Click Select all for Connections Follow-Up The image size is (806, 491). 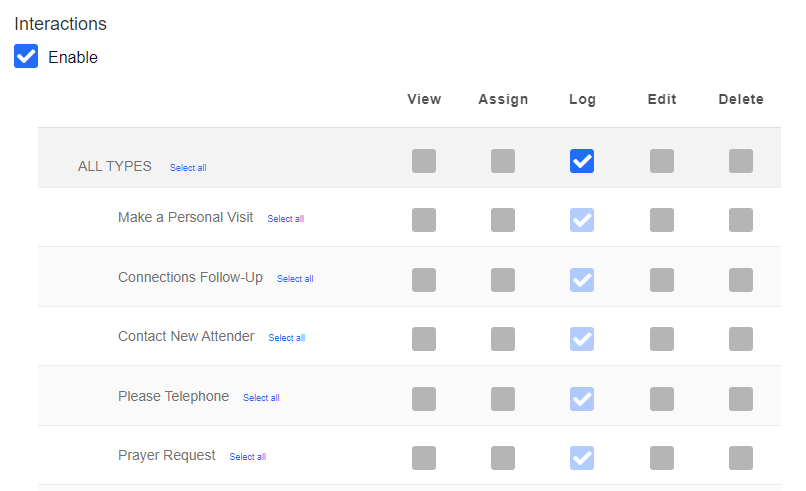[295, 279]
